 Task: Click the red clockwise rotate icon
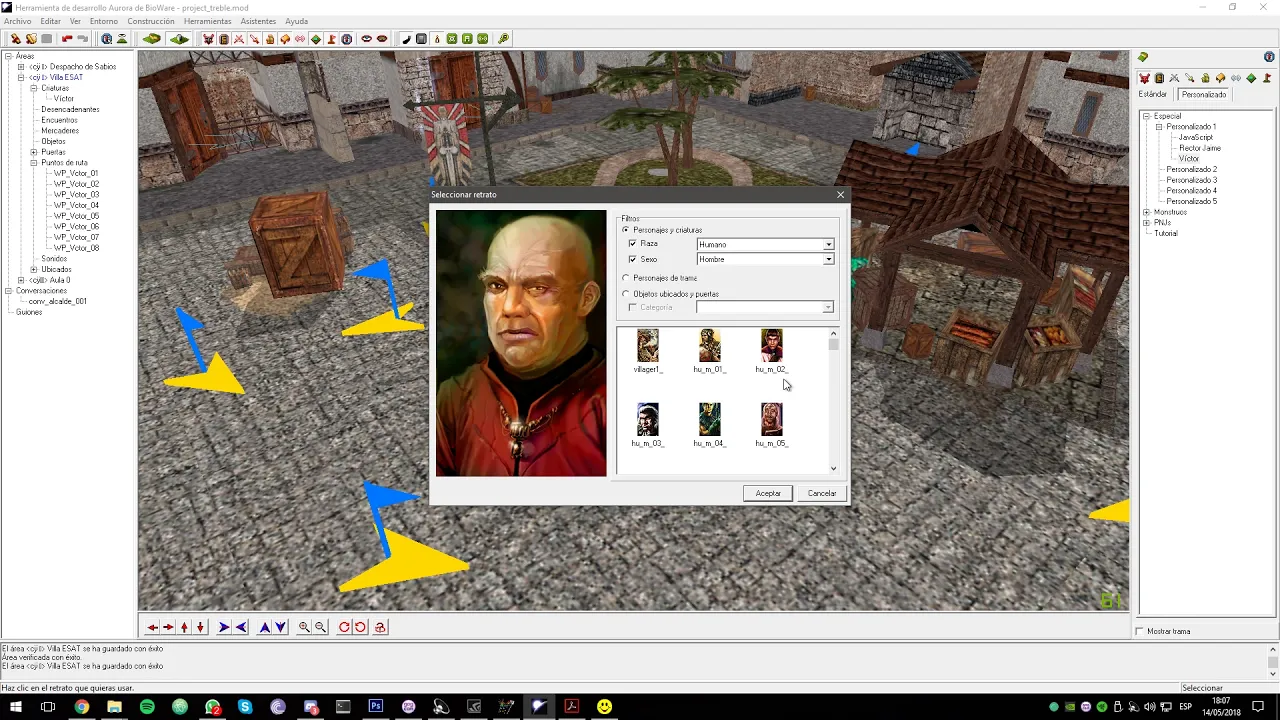coord(344,627)
